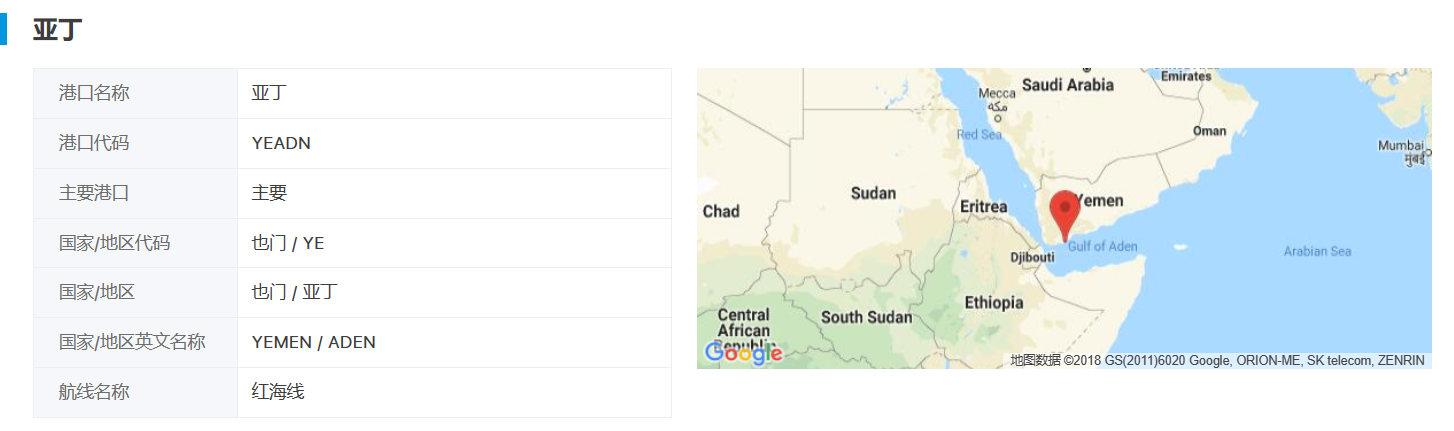Click the 红海线 route name value
Viewport: 1454px width, 431px height.
278,392
